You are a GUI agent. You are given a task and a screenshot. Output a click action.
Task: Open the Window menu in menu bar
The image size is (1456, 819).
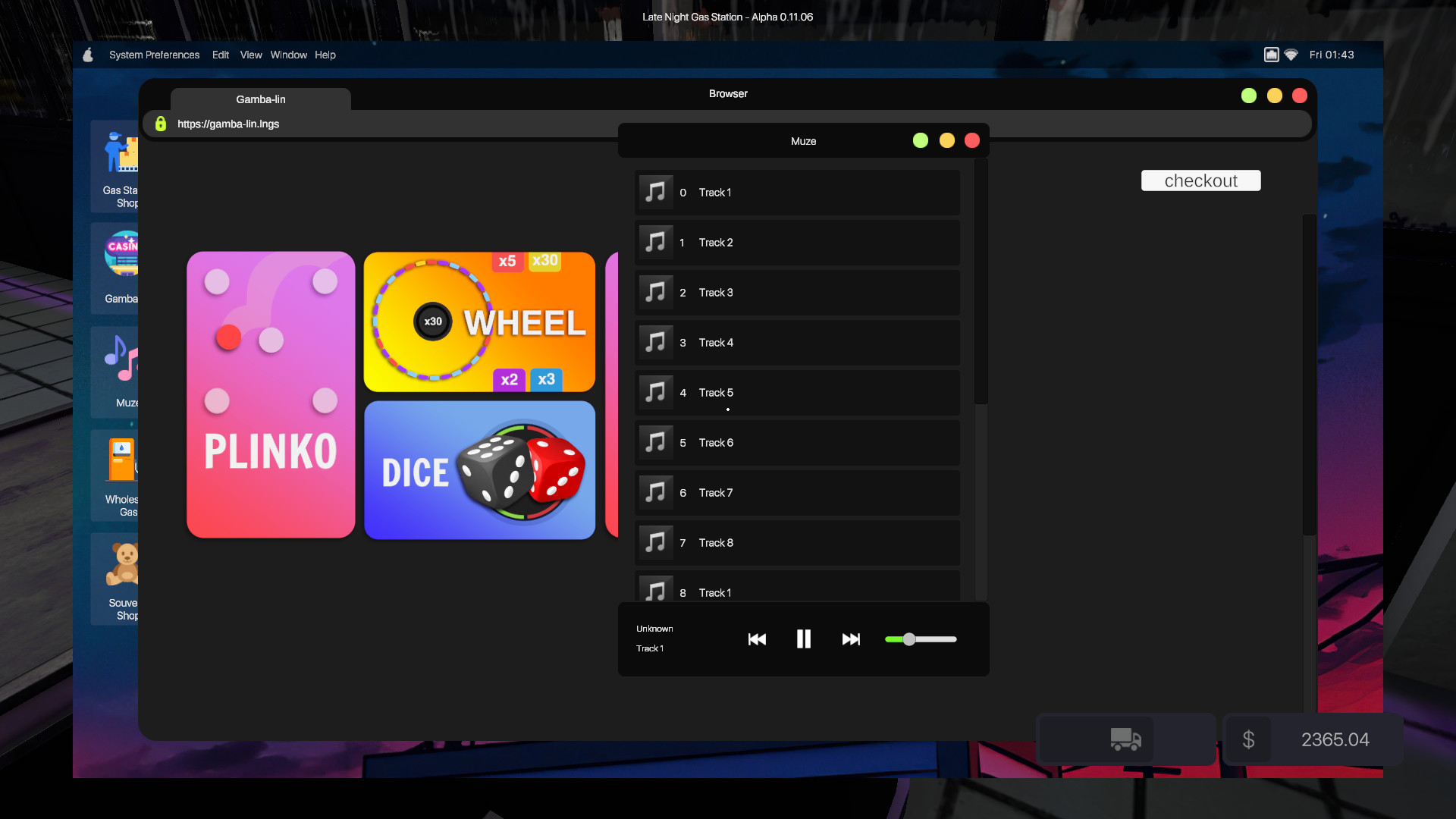click(x=288, y=55)
